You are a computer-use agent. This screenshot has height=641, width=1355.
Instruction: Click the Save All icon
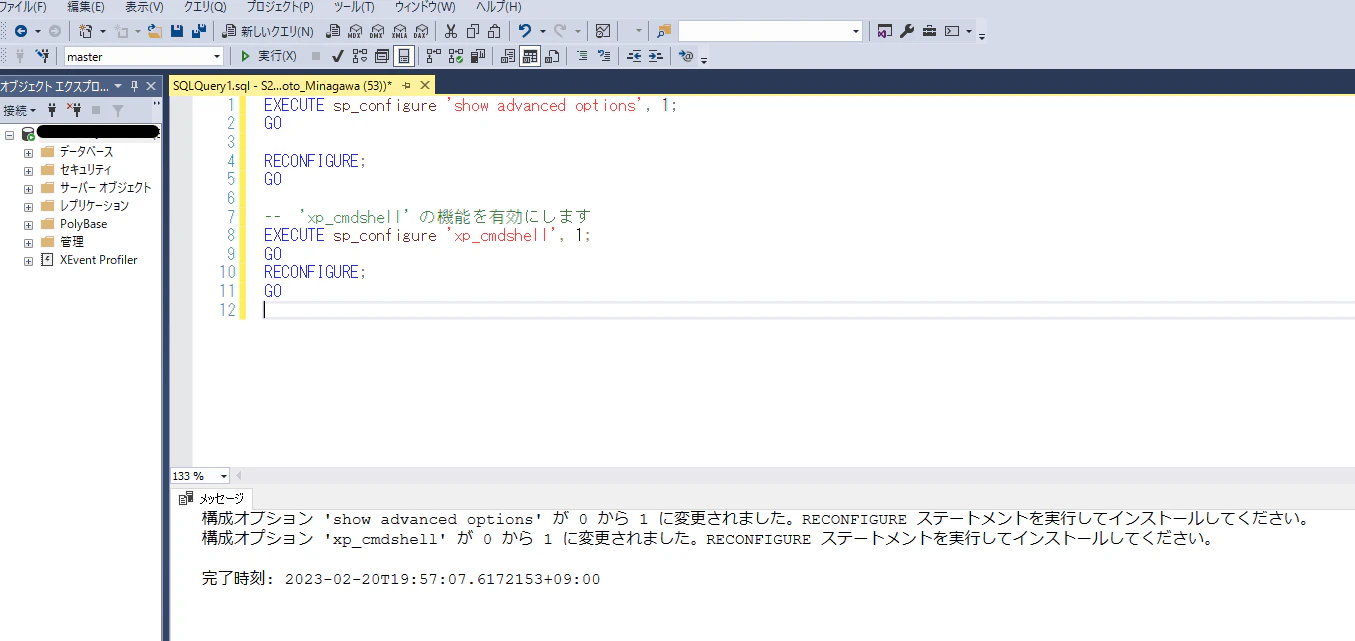click(198, 31)
